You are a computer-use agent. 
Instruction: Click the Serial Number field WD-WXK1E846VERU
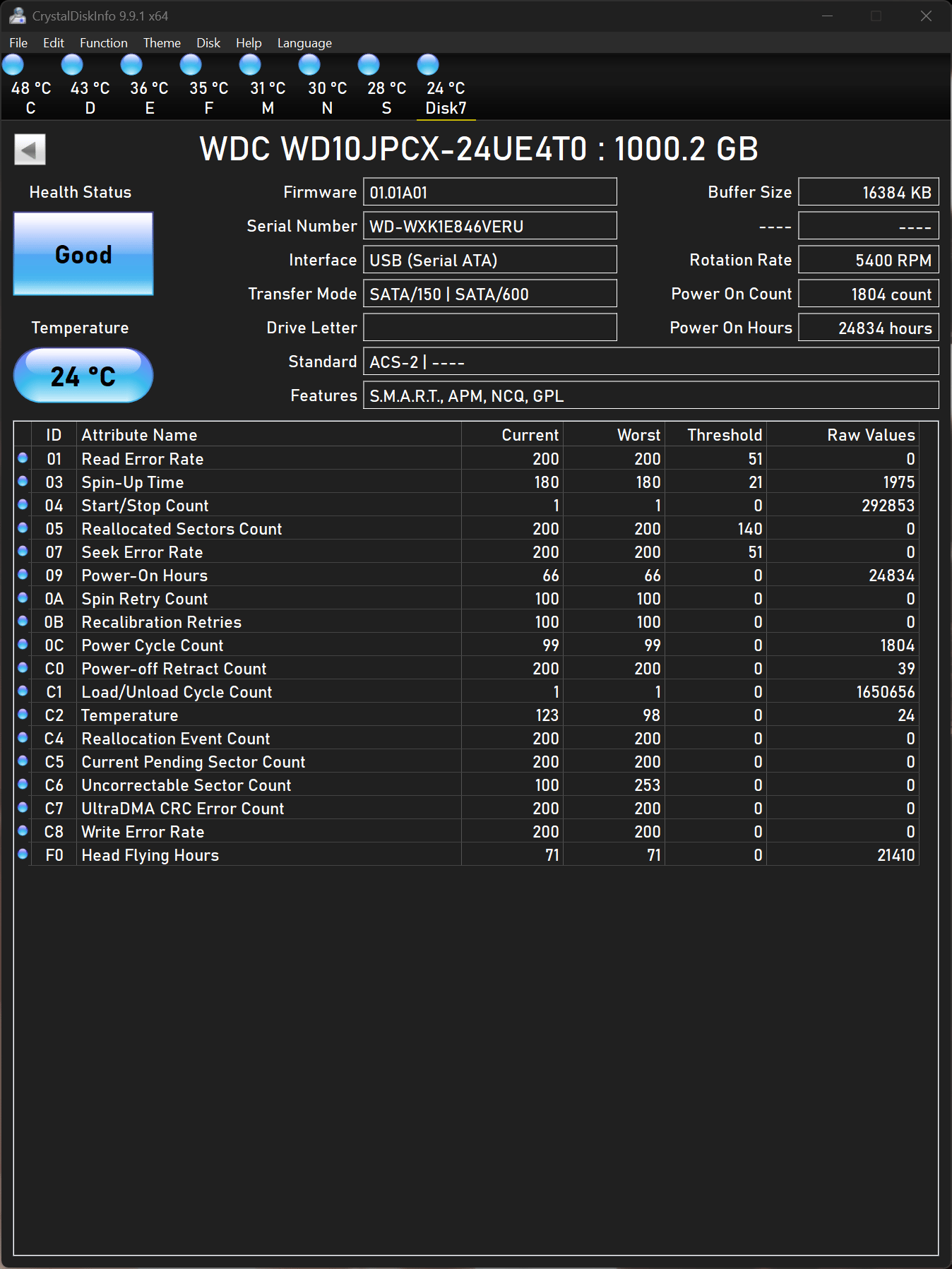click(x=489, y=226)
